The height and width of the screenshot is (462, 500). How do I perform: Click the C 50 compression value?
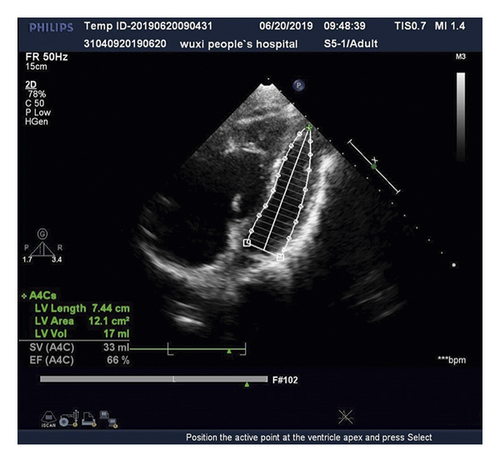(35, 103)
